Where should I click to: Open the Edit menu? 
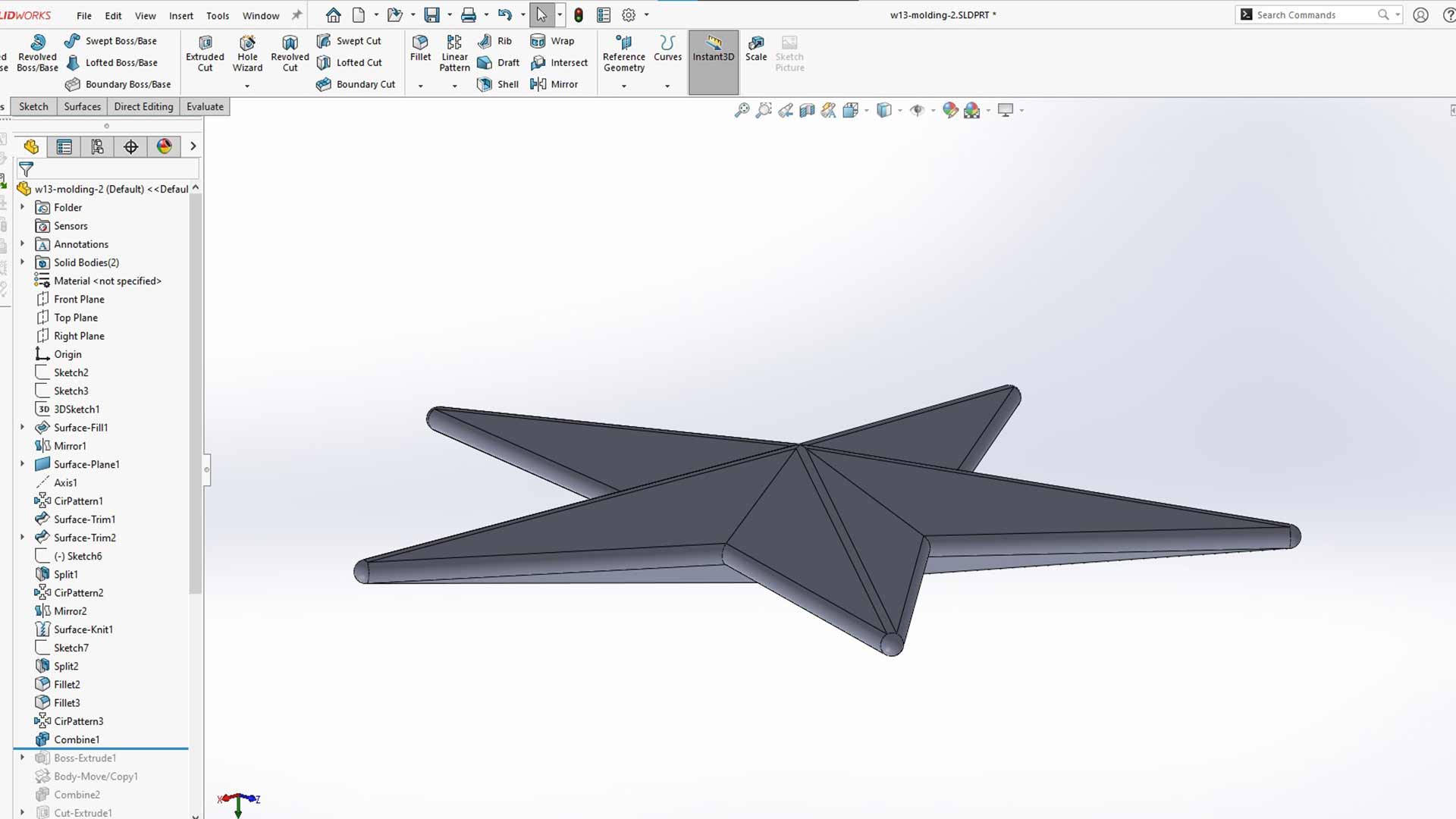(x=113, y=15)
